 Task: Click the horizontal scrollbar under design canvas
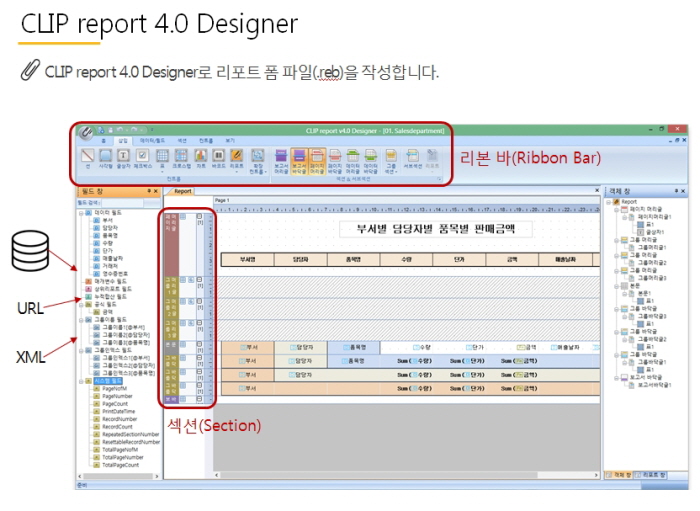(406, 475)
